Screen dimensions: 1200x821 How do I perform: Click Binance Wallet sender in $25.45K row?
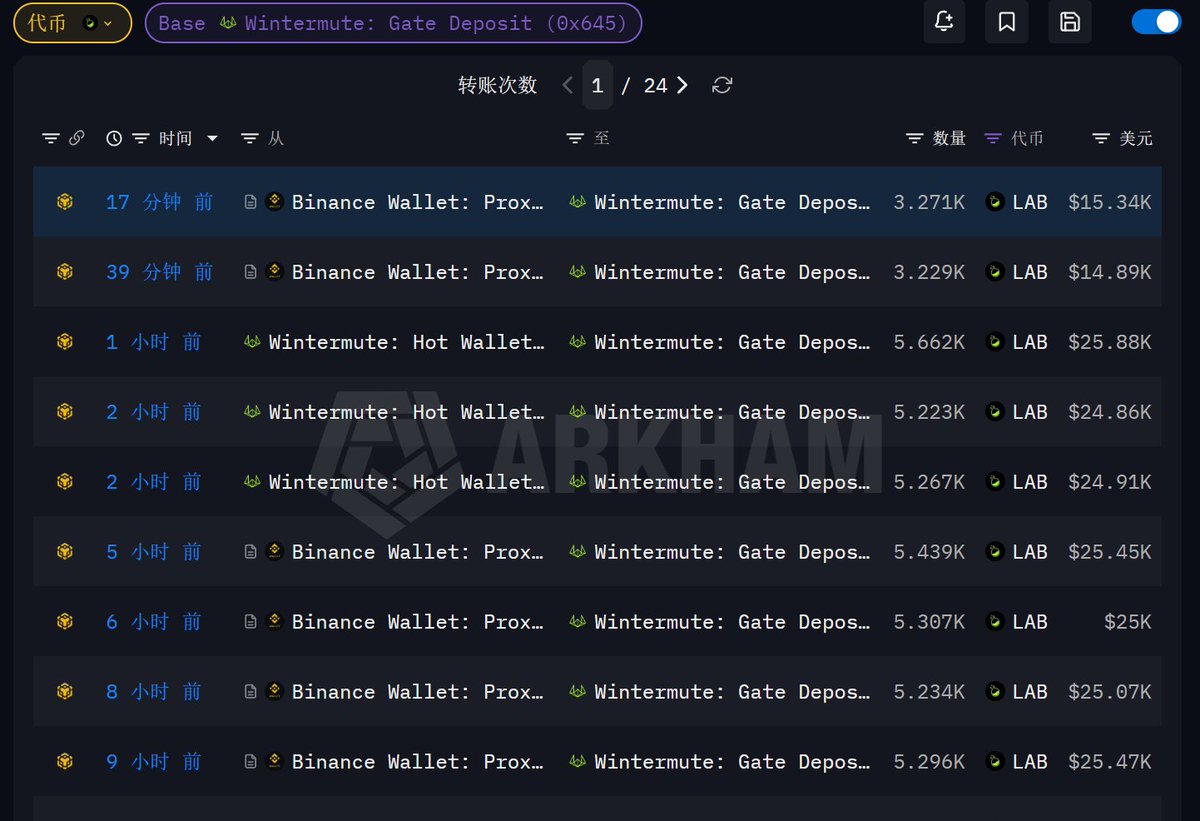[x=418, y=552]
